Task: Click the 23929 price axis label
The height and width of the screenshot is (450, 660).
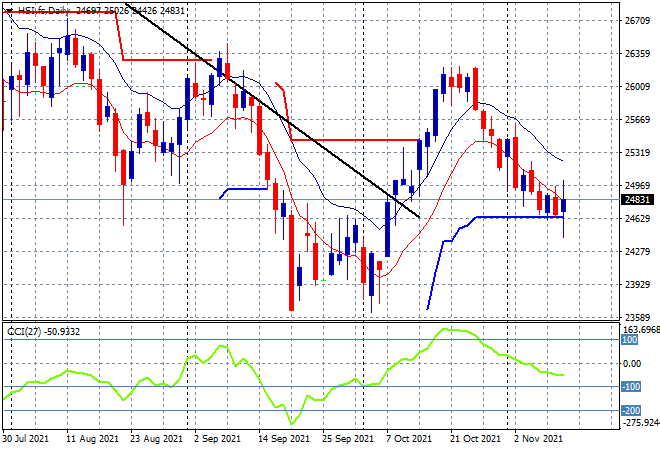Action: (x=637, y=285)
